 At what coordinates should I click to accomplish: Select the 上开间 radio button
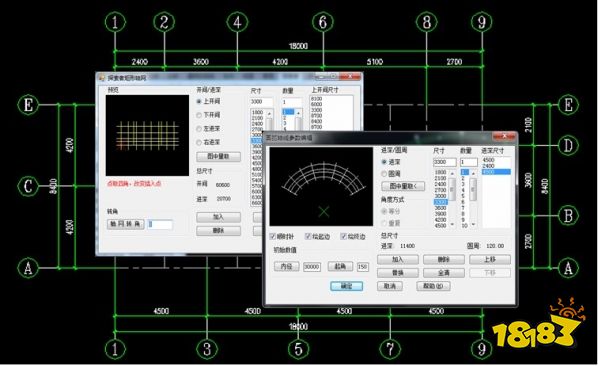click(x=199, y=101)
